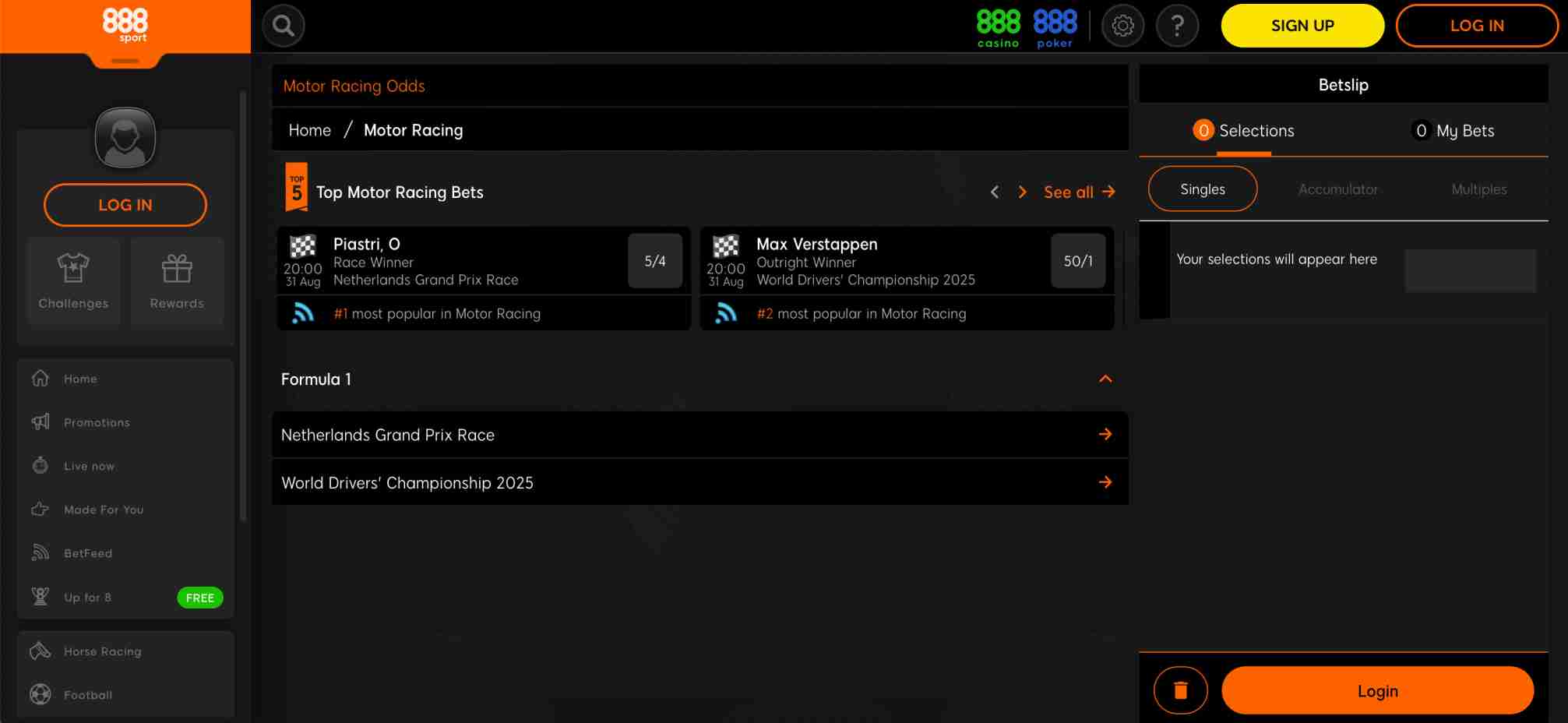This screenshot has height=723, width=1568.
Task: Click the Motor Racing breadcrumb
Action: (x=413, y=130)
